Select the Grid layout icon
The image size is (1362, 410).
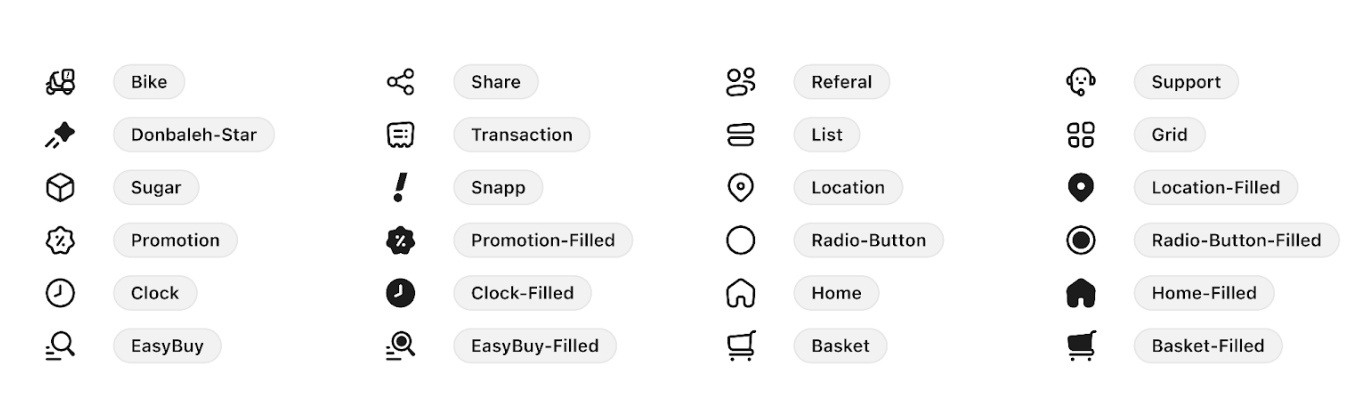tap(1081, 135)
